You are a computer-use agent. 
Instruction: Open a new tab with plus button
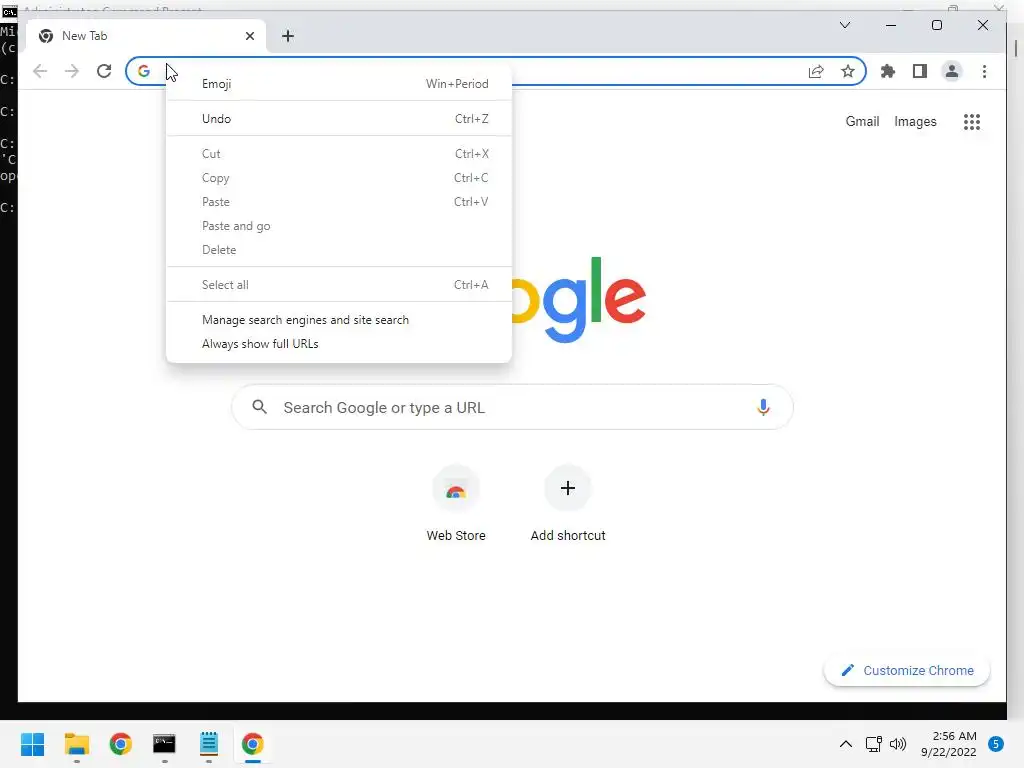288,36
